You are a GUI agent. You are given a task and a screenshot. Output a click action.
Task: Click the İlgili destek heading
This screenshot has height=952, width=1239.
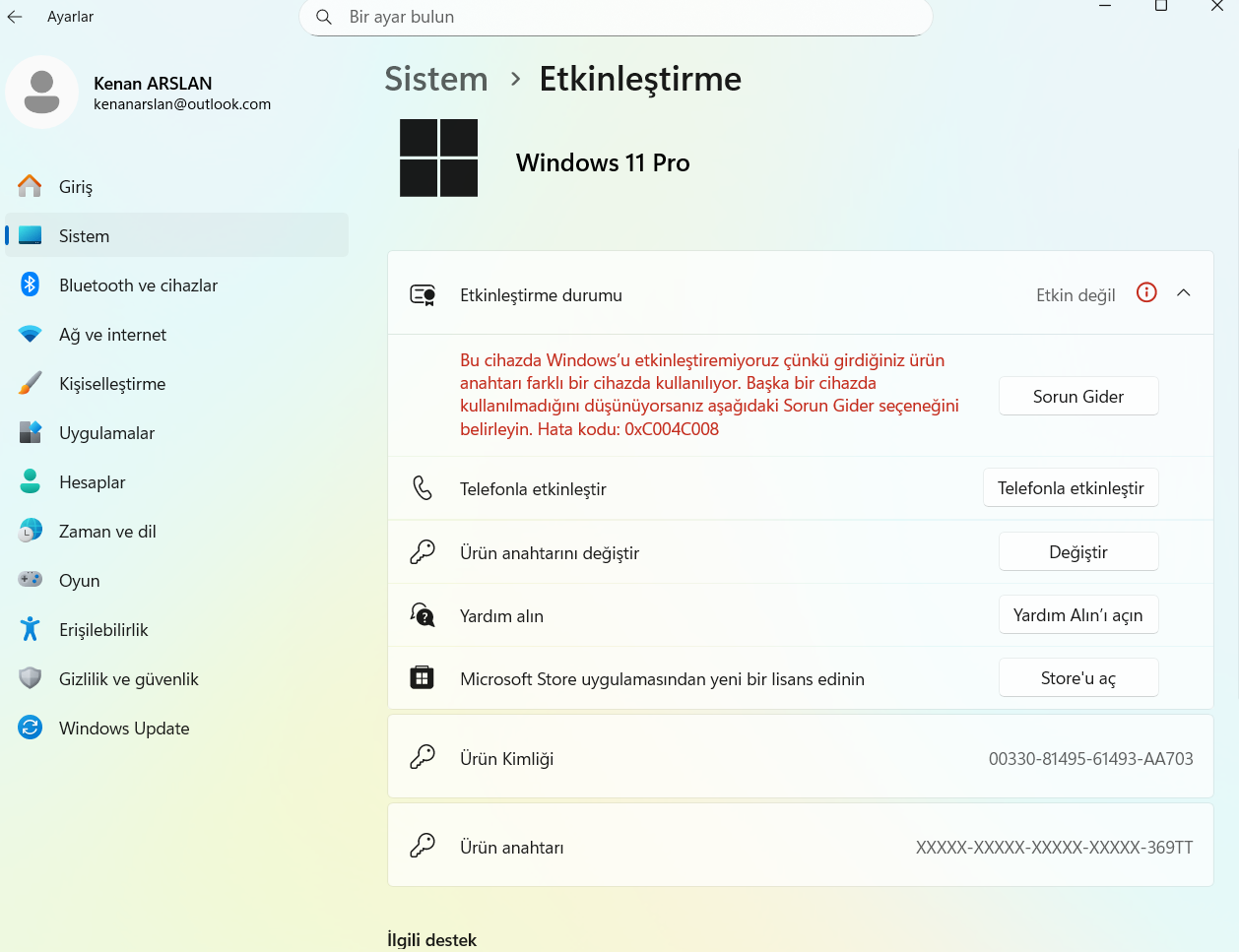431,940
